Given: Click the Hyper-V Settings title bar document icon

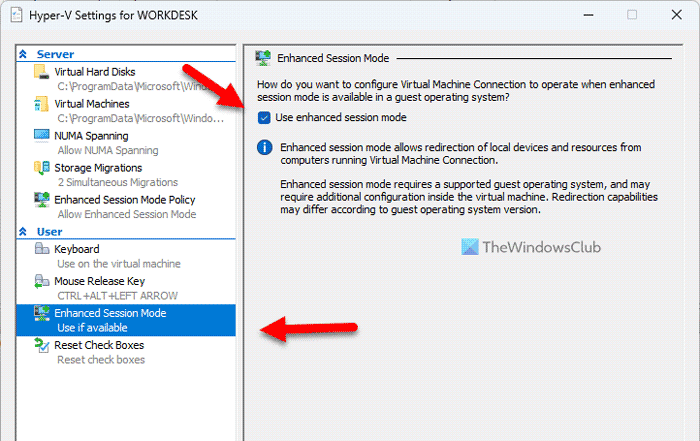Looking at the screenshot, I should (x=17, y=15).
